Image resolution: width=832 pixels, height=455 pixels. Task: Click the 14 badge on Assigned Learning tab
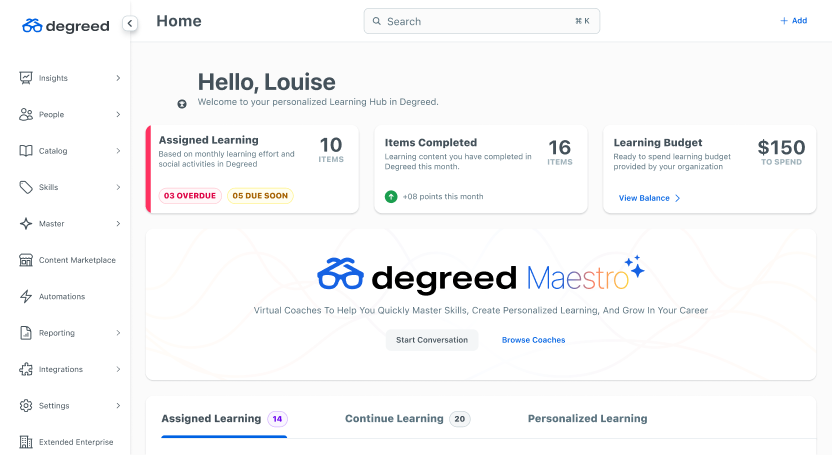click(x=278, y=419)
